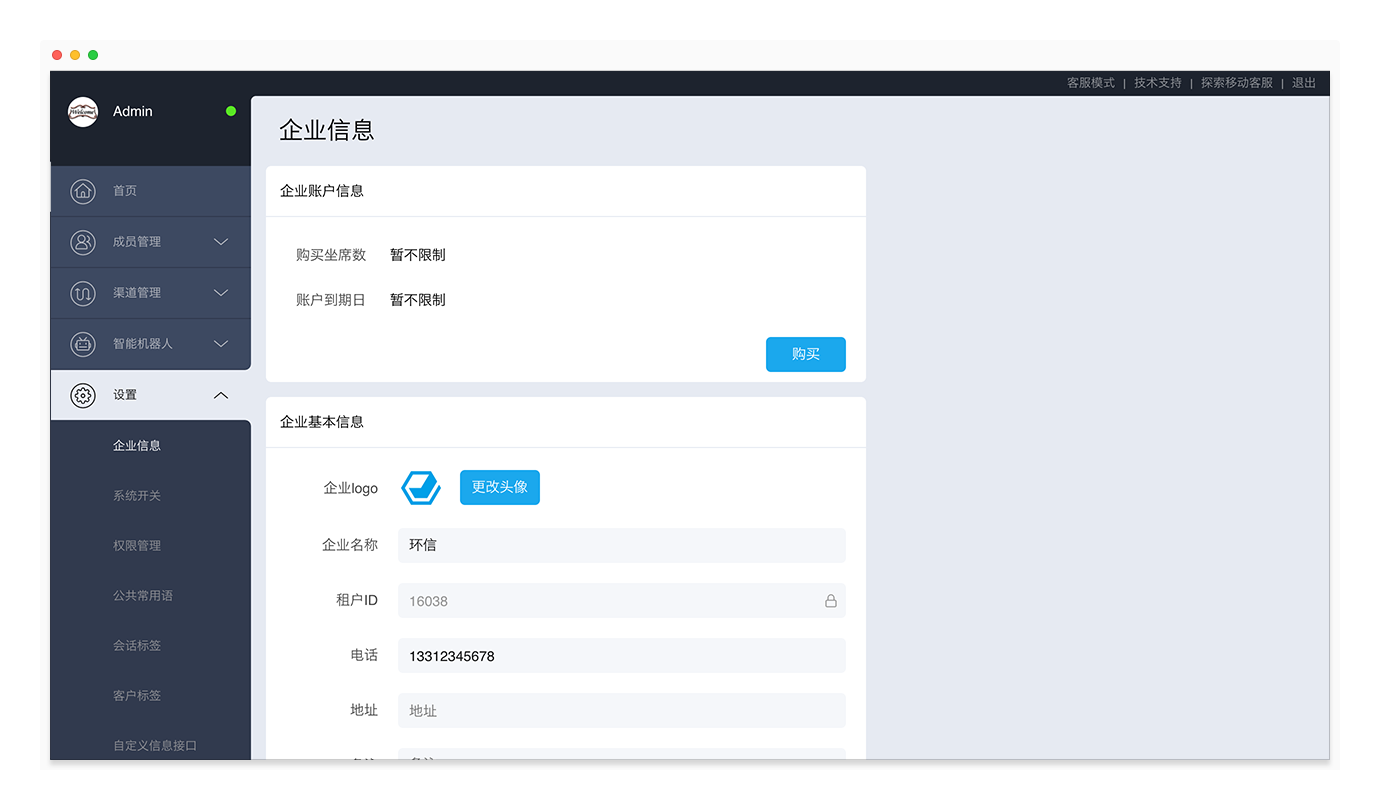Click the 账户到期日 label
The image size is (1380, 810).
tap(331, 300)
